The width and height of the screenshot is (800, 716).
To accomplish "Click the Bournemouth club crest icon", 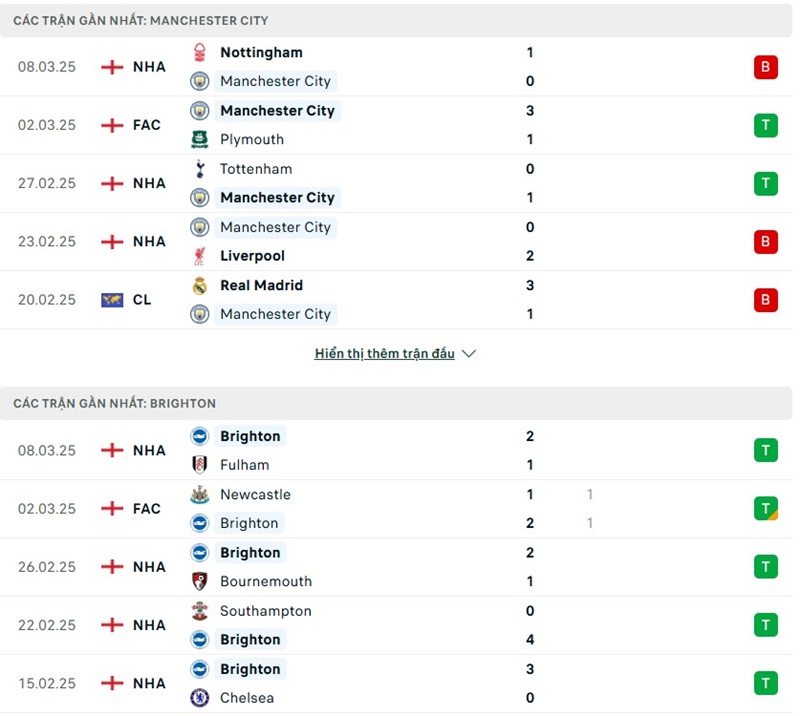I will [200, 581].
